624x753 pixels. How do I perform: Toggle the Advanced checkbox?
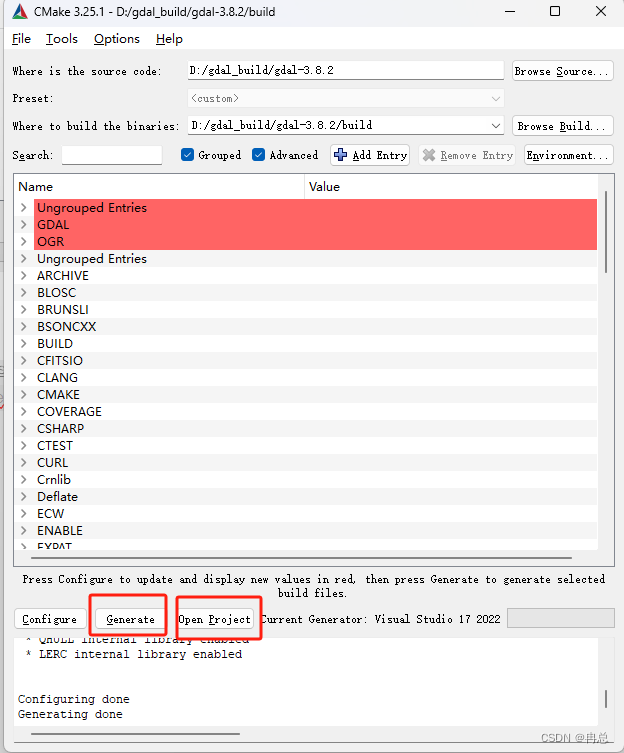[258, 155]
